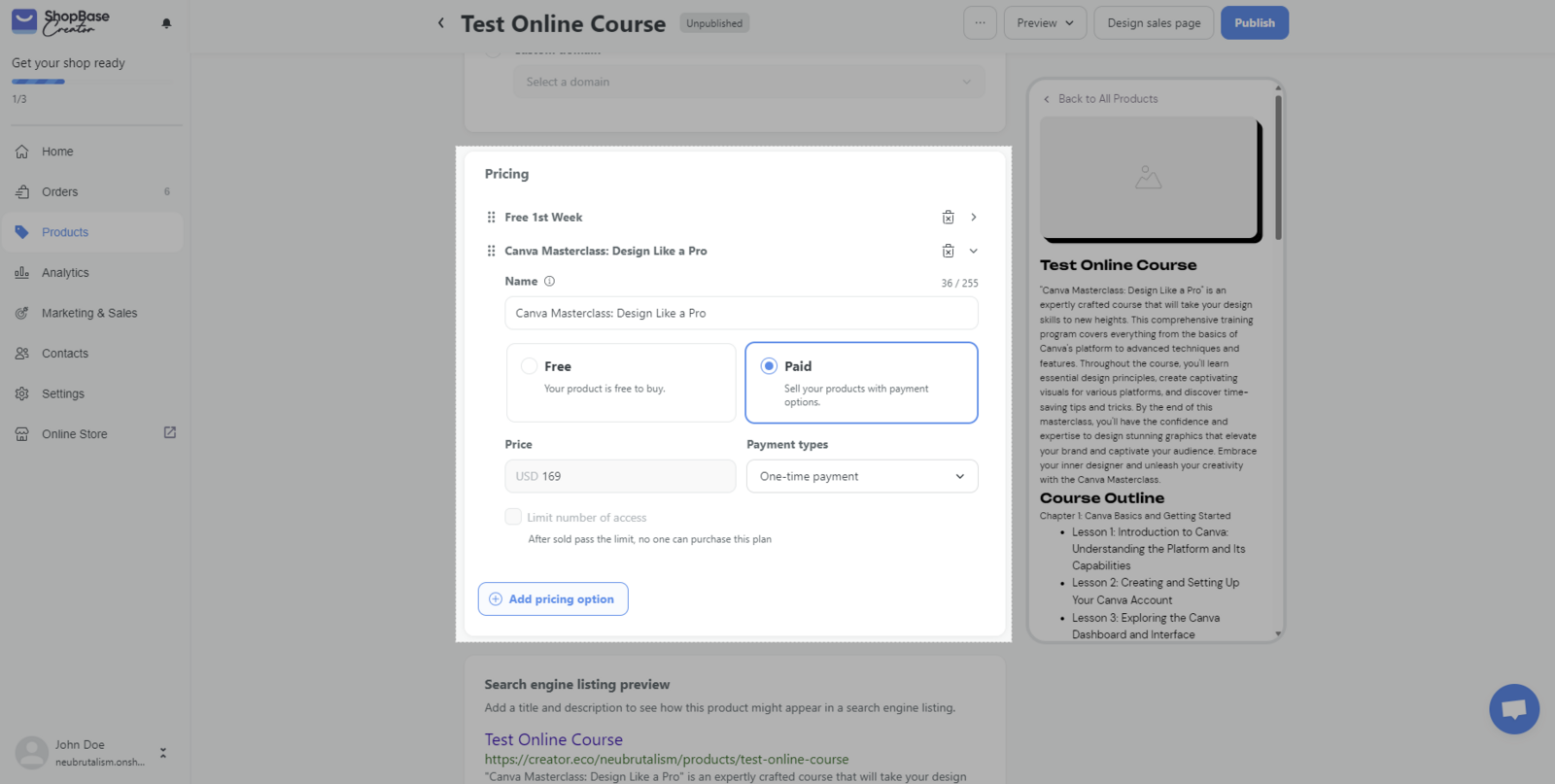Click the Add pricing option button
1555x784 pixels.
pos(553,599)
